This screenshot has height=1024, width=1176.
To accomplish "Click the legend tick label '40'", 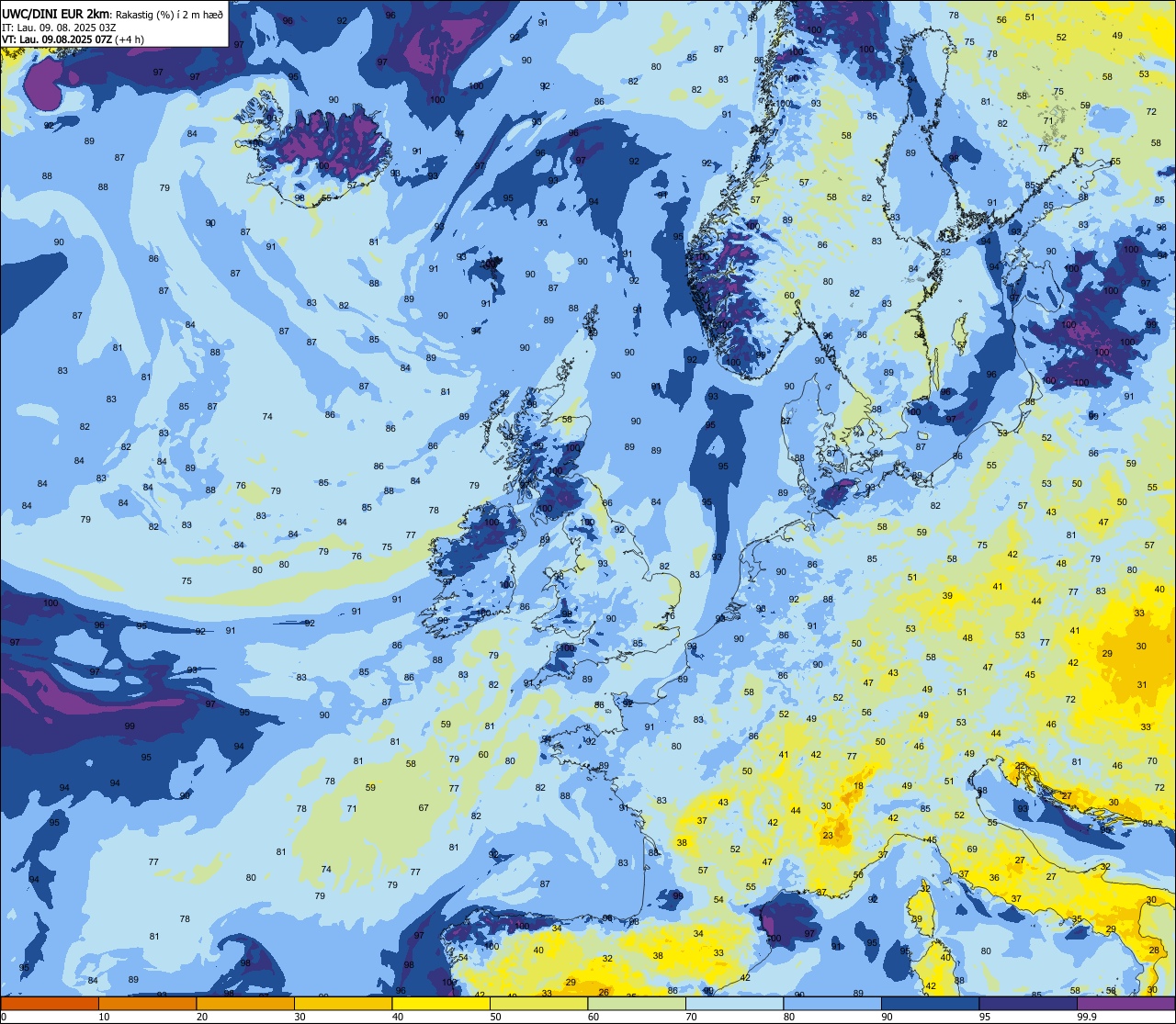I will click(x=398, y=1017).
